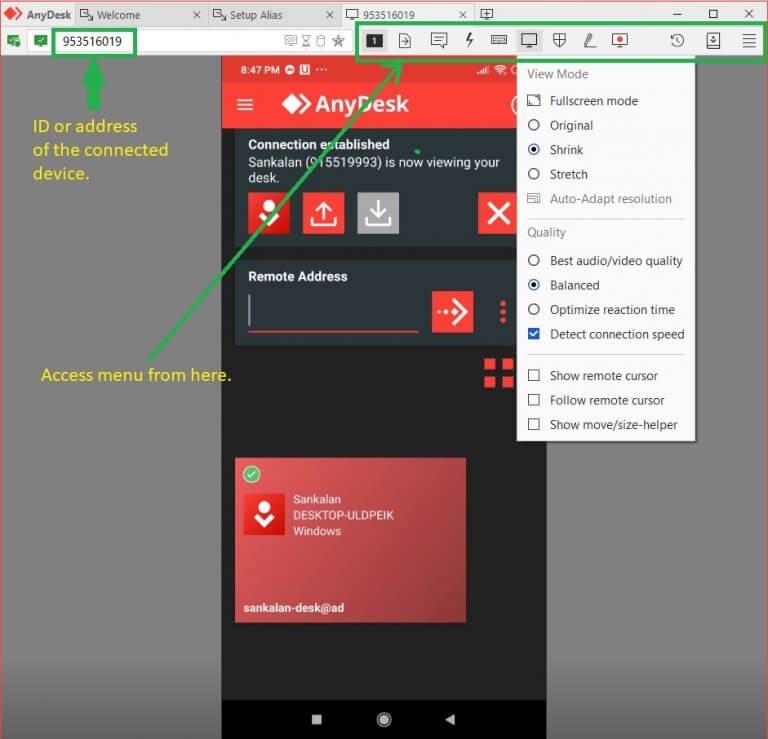This screenshot has height=739, width=768.
Task: Start session recording from toolbar icon
Action: (620, 40)
